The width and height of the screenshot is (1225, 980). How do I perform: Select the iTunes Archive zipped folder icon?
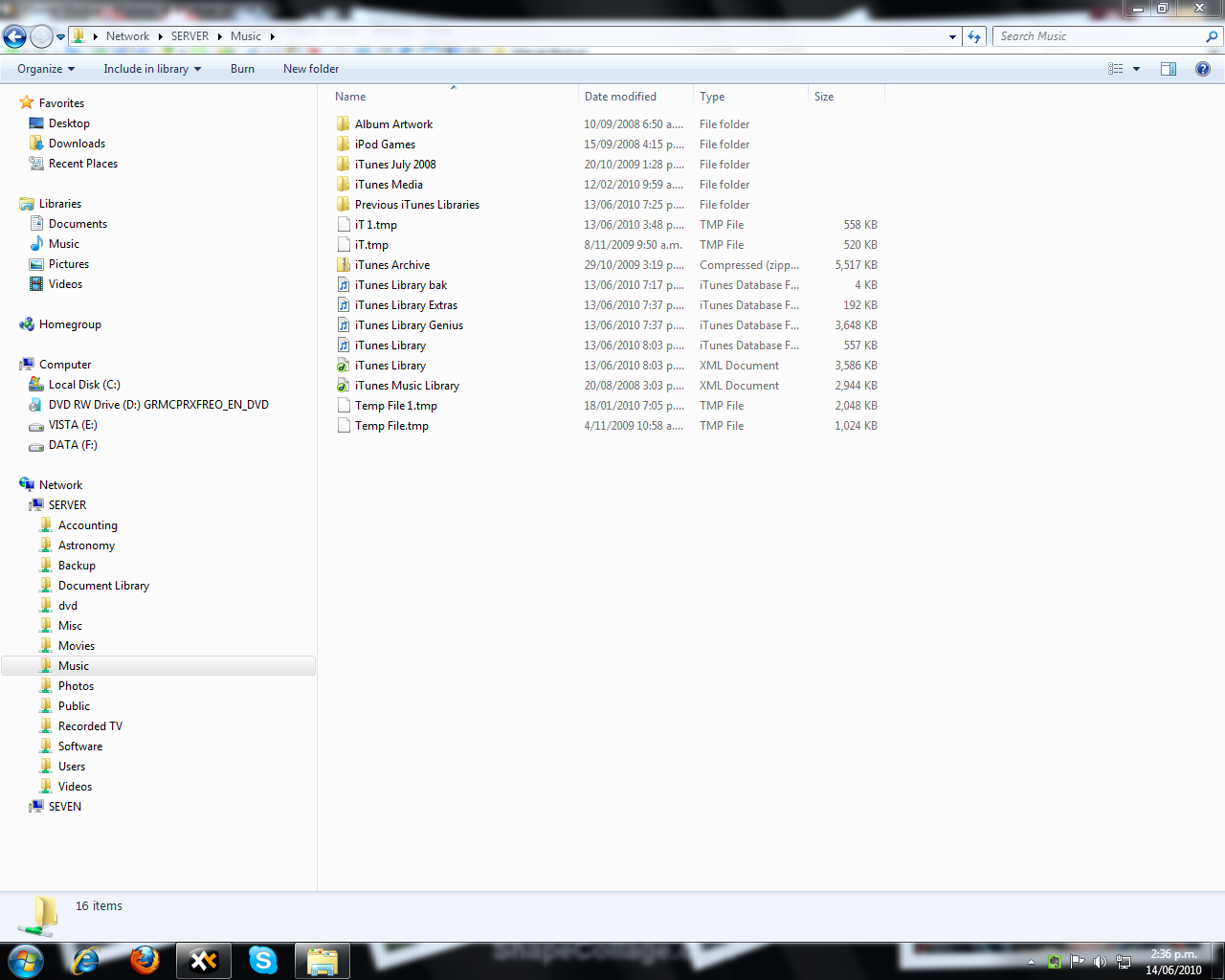(x=344, y=265)
